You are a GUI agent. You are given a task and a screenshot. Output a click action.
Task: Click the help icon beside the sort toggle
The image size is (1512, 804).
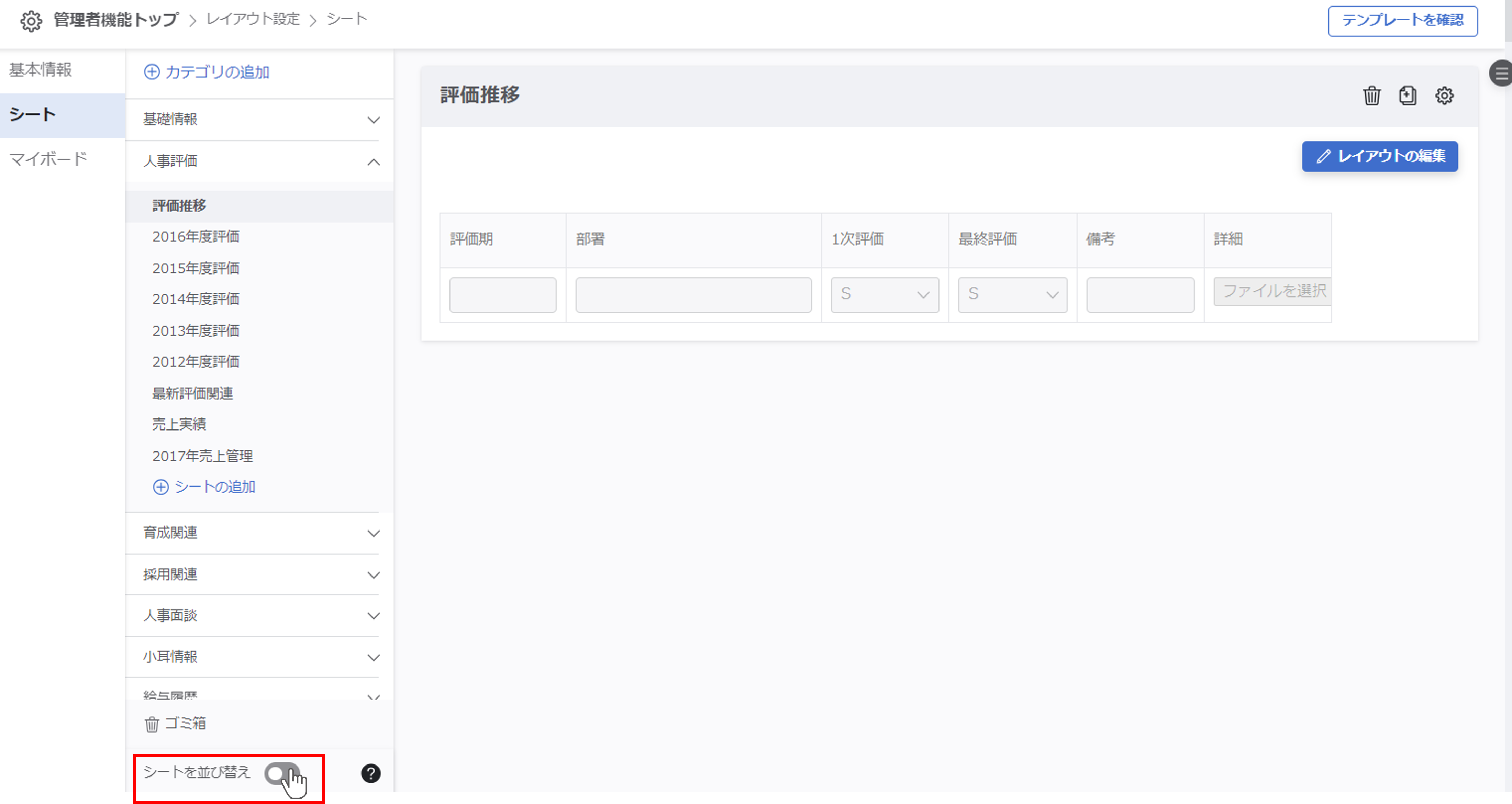371,773
